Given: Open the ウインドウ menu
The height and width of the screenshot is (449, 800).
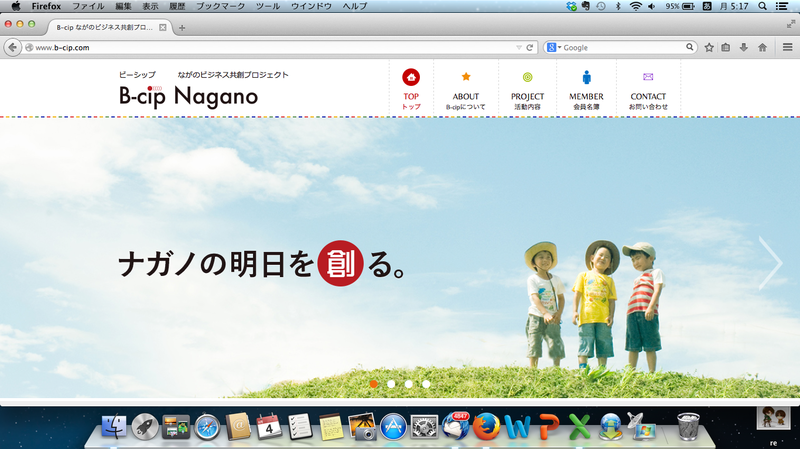Looking at the screenshot, I should (x=311, y=6).
